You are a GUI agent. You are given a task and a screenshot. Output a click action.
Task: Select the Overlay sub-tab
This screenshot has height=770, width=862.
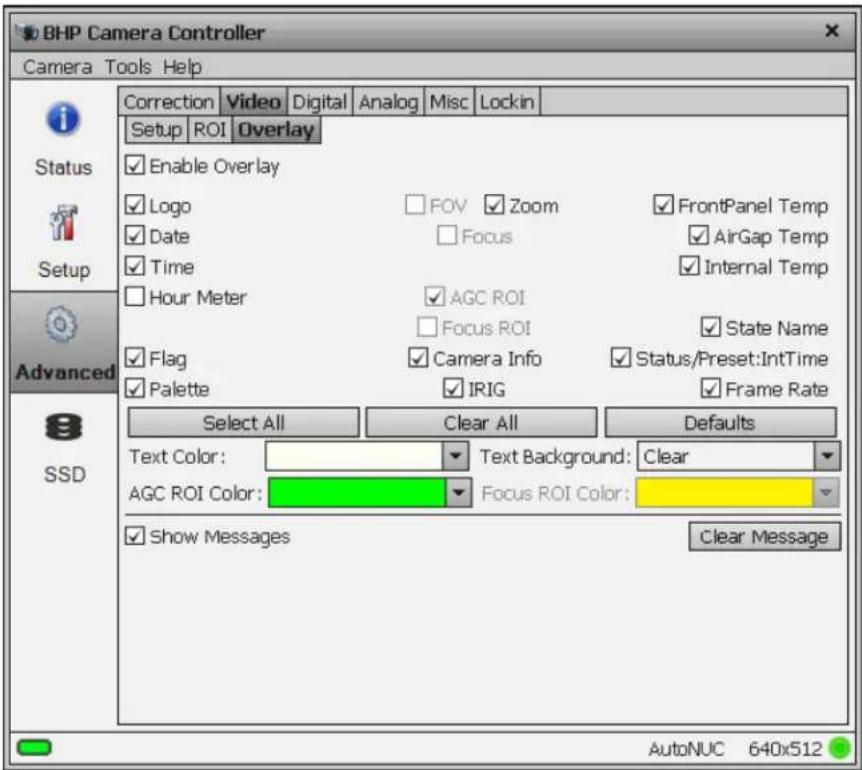[277, 130]
